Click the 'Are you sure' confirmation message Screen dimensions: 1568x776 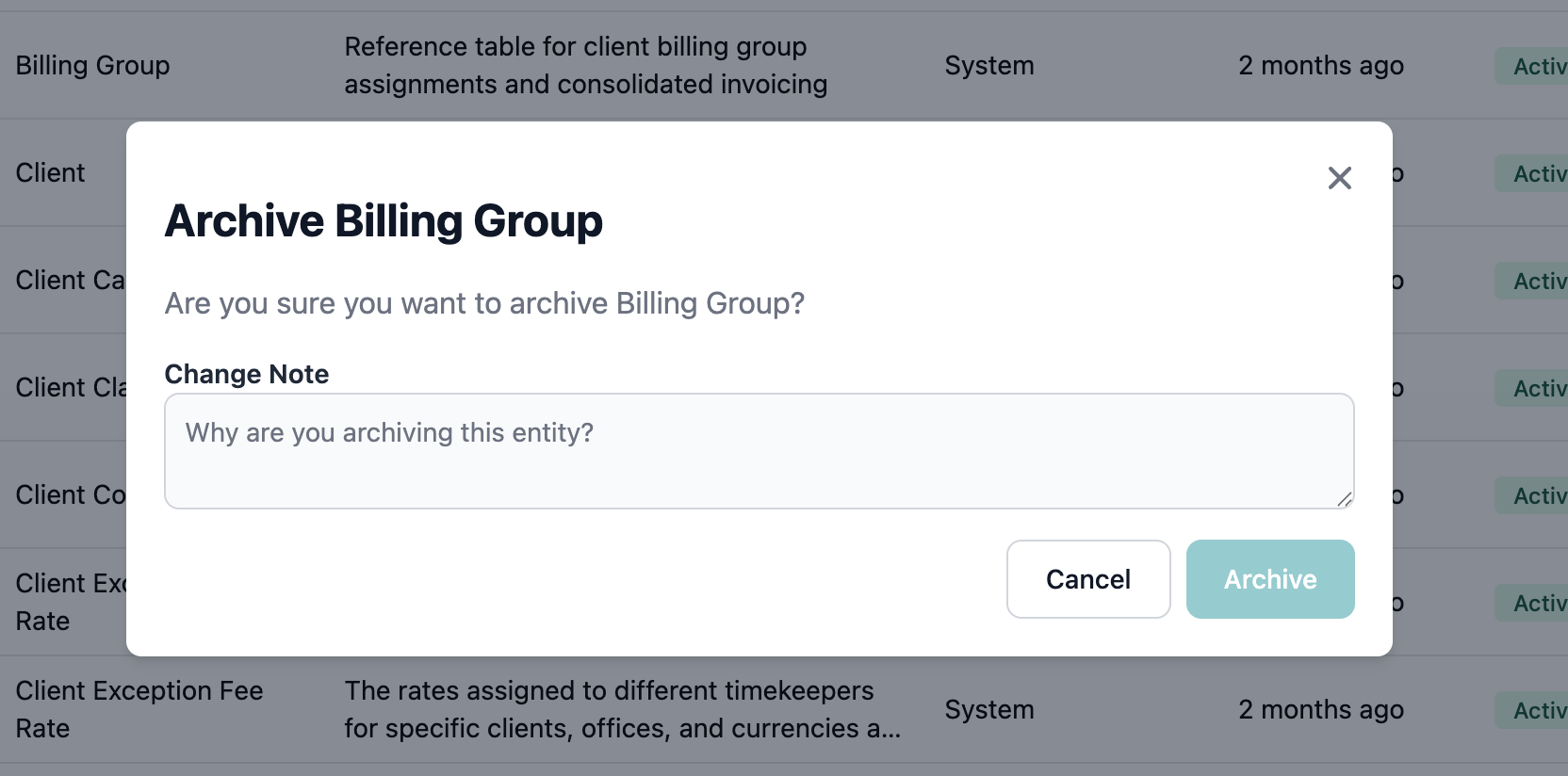[484, 303]
